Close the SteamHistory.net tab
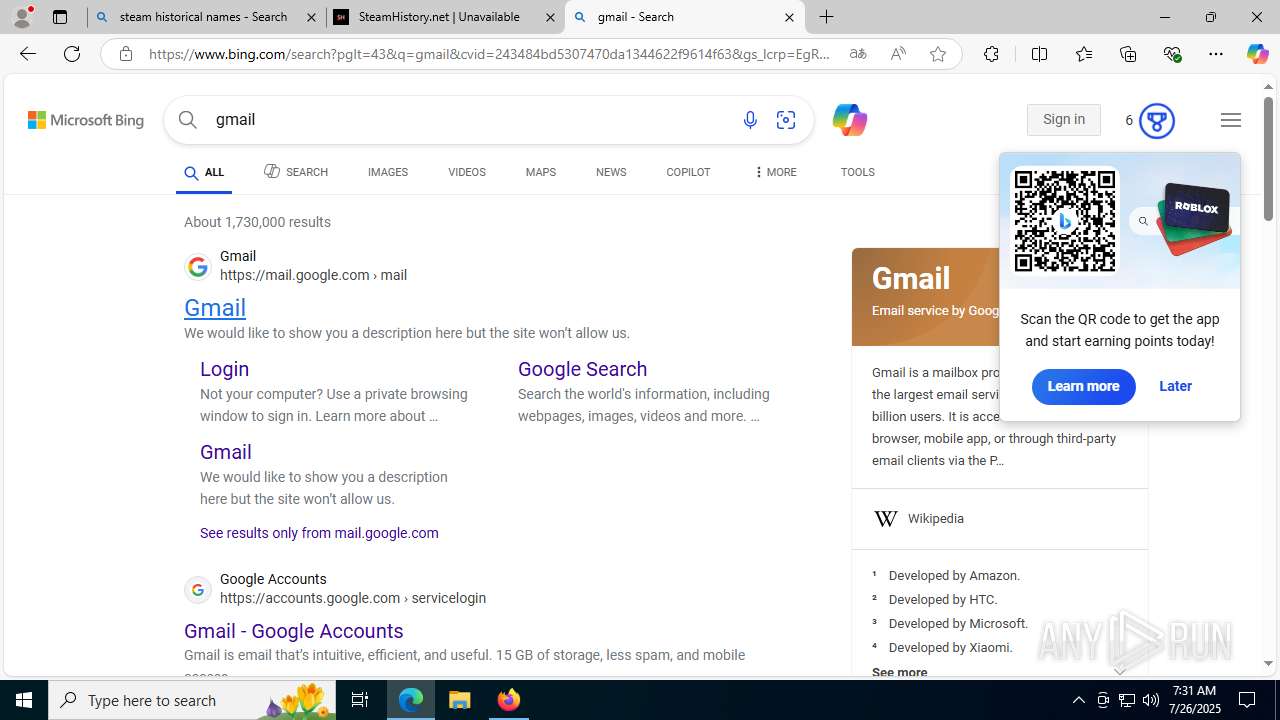Image resolution: width=1280 pixels, height=720 pixels. click(x=550, y=17)
